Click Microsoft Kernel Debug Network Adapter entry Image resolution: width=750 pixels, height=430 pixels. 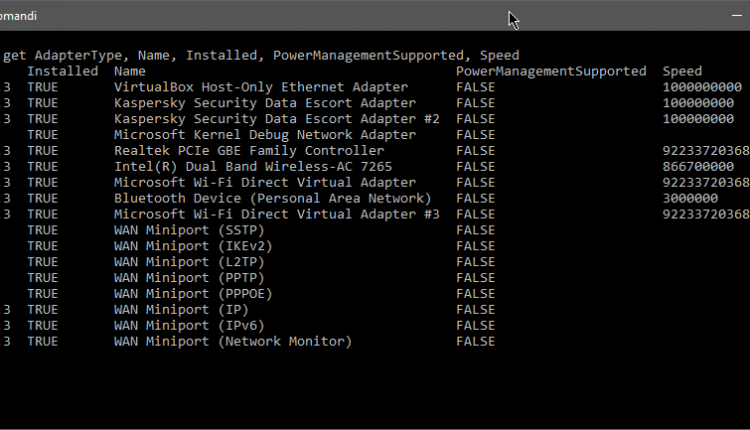click(x=264, y=135)
